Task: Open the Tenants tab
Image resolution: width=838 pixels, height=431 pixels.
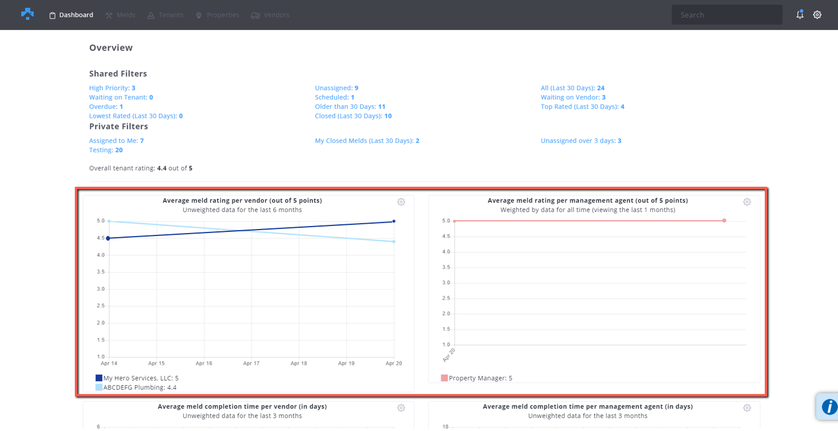Action: point(165,15)
